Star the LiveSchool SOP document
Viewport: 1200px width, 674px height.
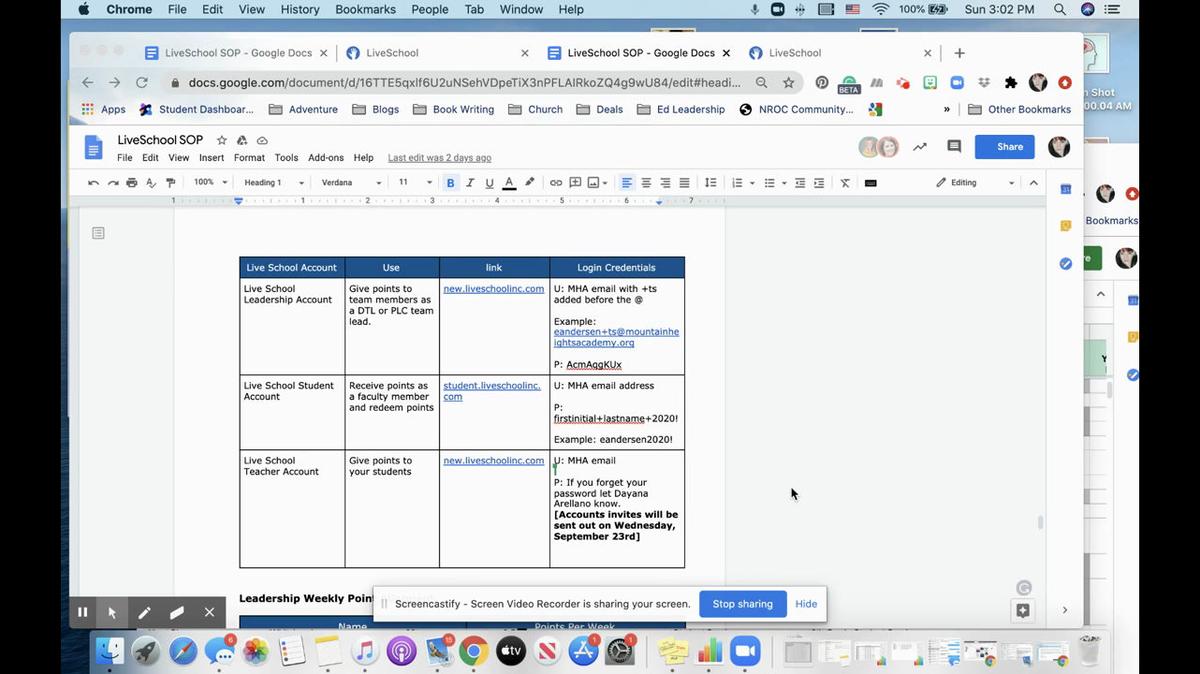[222, 140]
